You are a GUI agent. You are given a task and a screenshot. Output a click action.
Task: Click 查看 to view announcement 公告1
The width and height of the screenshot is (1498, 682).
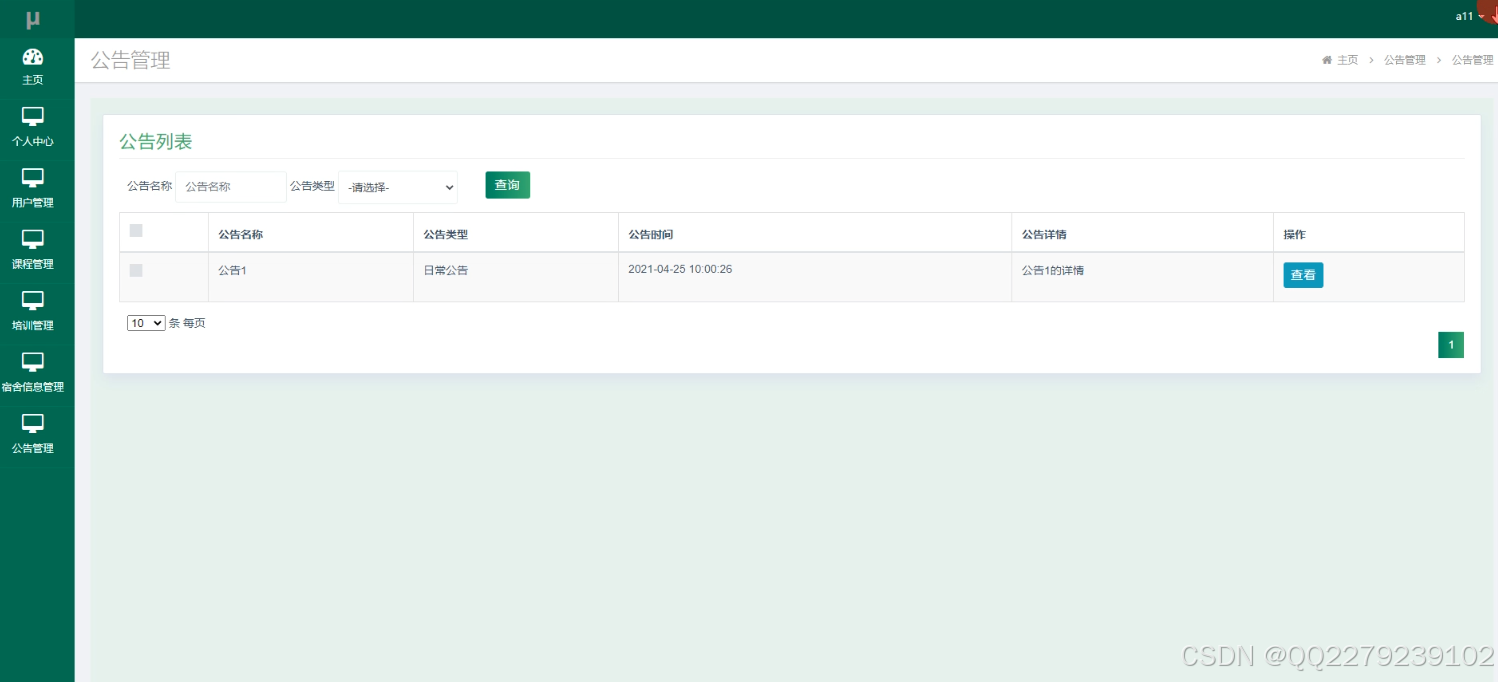tap(1303, 274)
